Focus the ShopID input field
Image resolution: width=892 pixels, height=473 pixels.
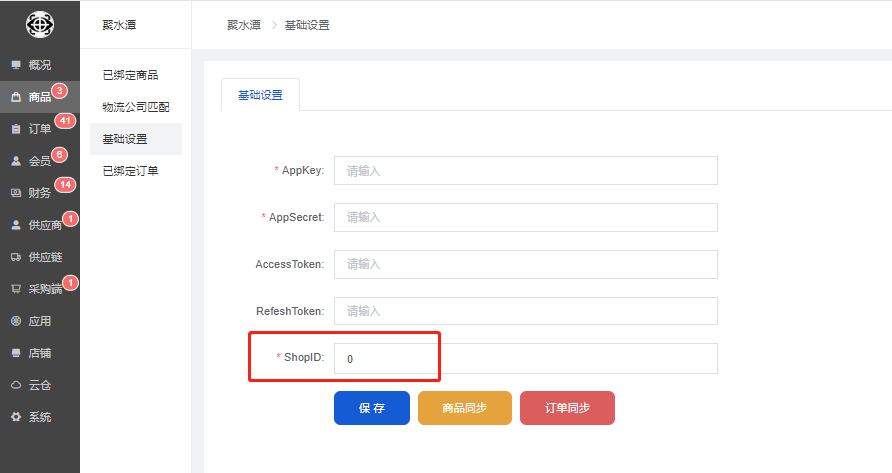pyautogui.click(x=526, y=359)
